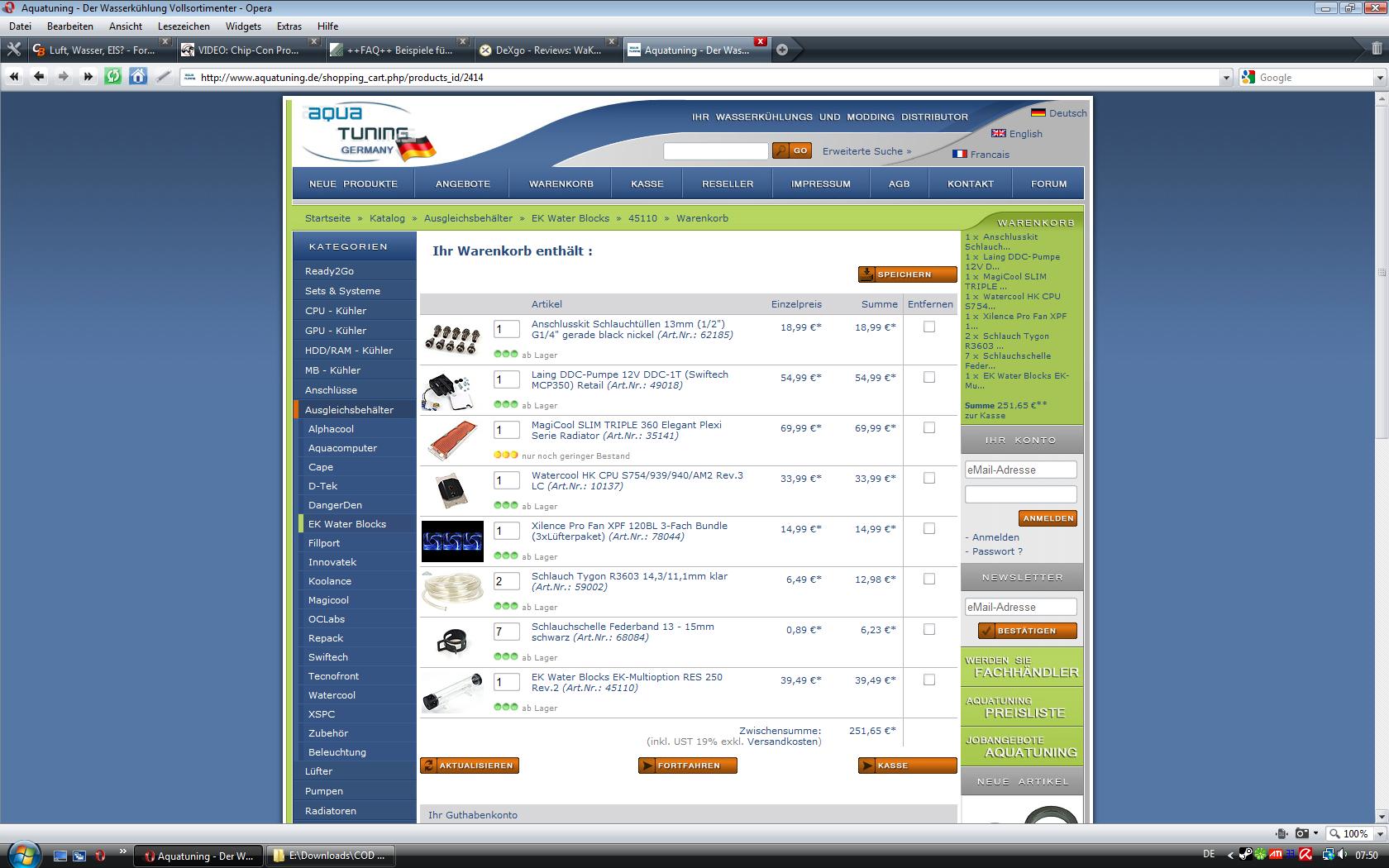Reload the page with the green reload icon
This screenshot has width=1389, height=868.
(x=113, y=77)
